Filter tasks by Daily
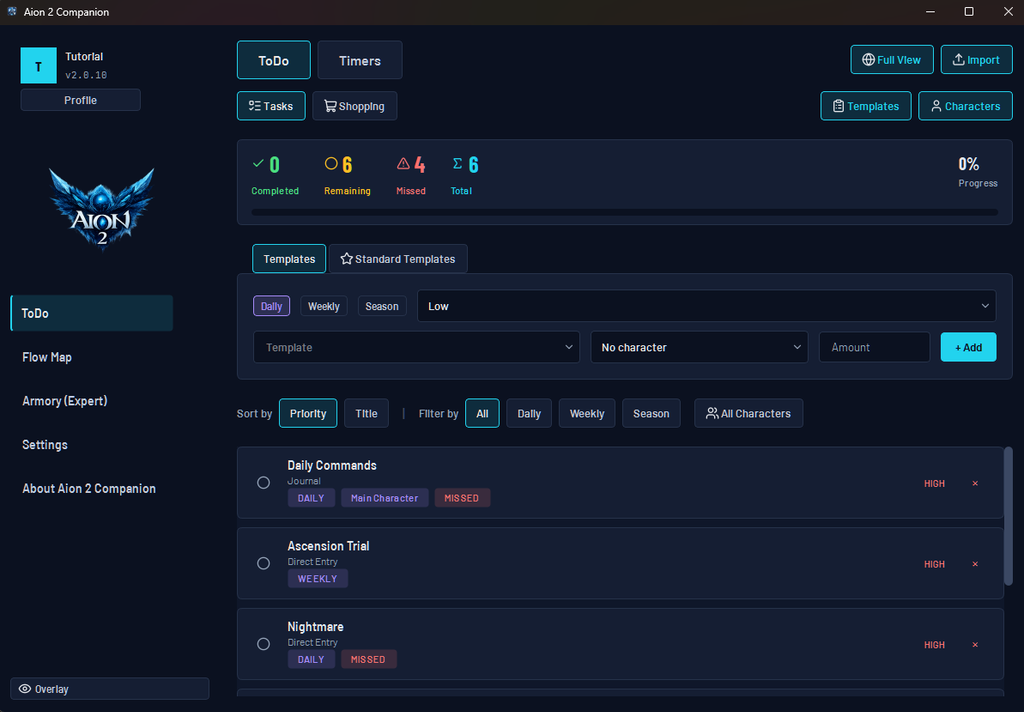The image size is (1024, 712). click(529, 413)
